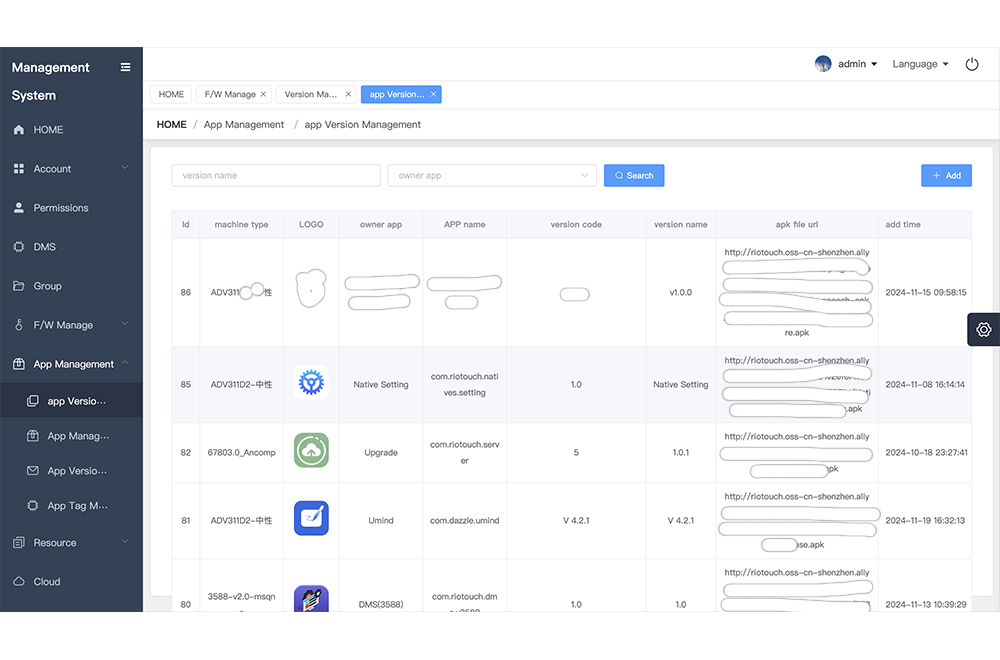Click the version code column header
1000x660 pixels.
pyautogui.click(x=576, y=224)
